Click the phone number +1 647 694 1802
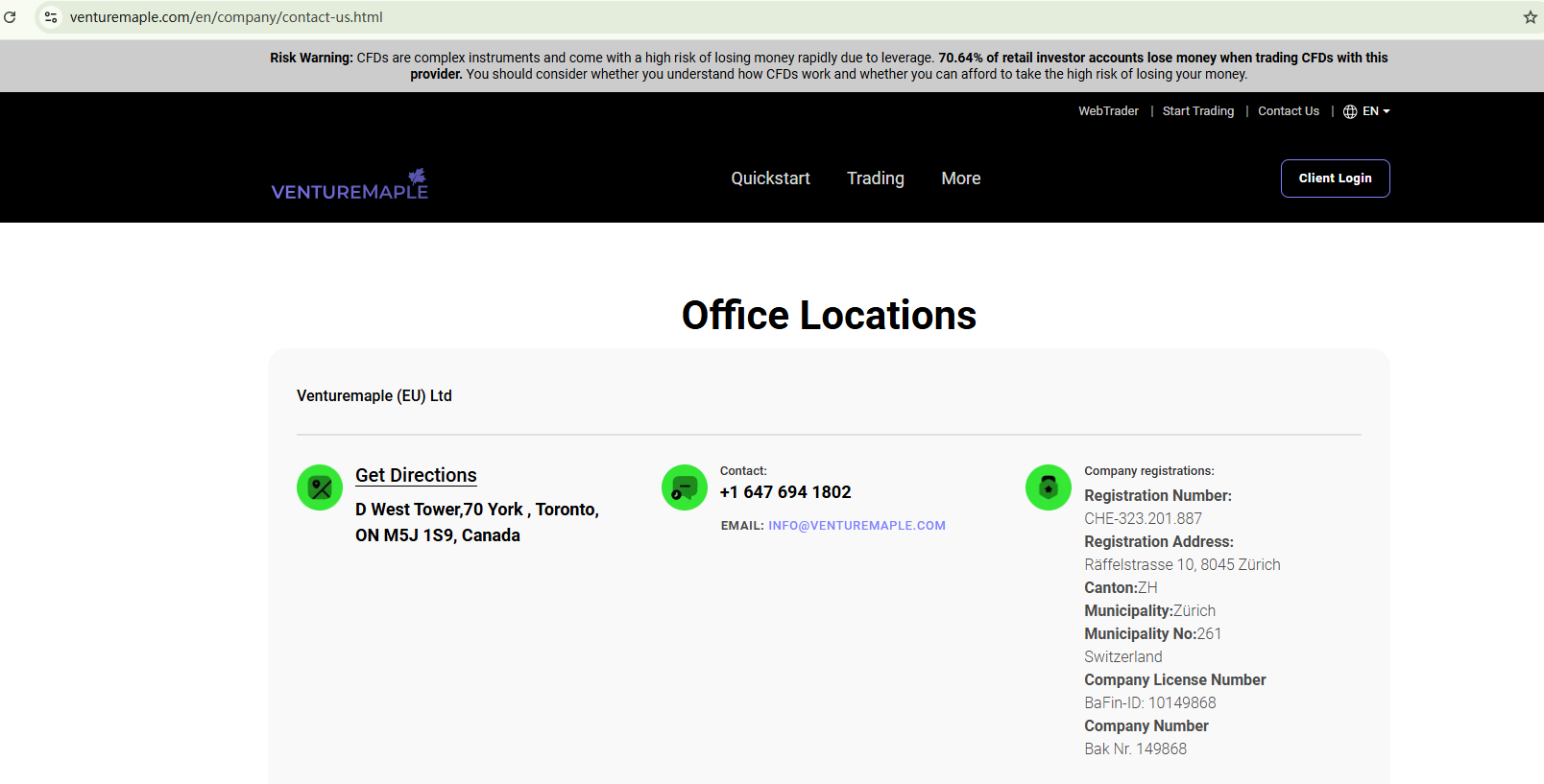 pos(785,492)
